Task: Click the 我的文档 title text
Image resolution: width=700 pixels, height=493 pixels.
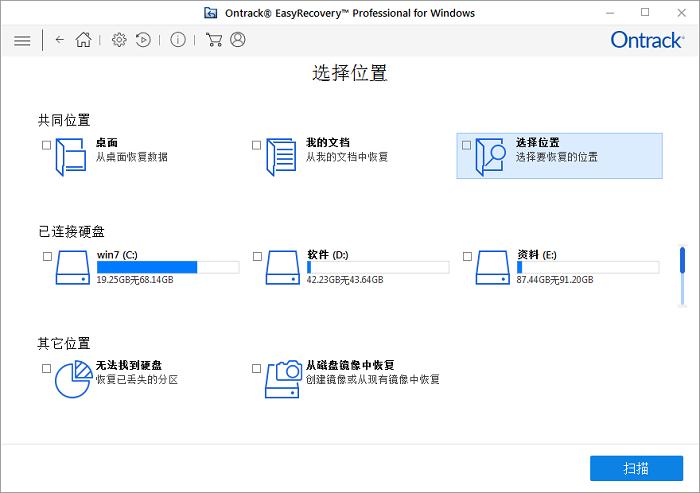Action: pyautogui.click(x=328, y=142)
